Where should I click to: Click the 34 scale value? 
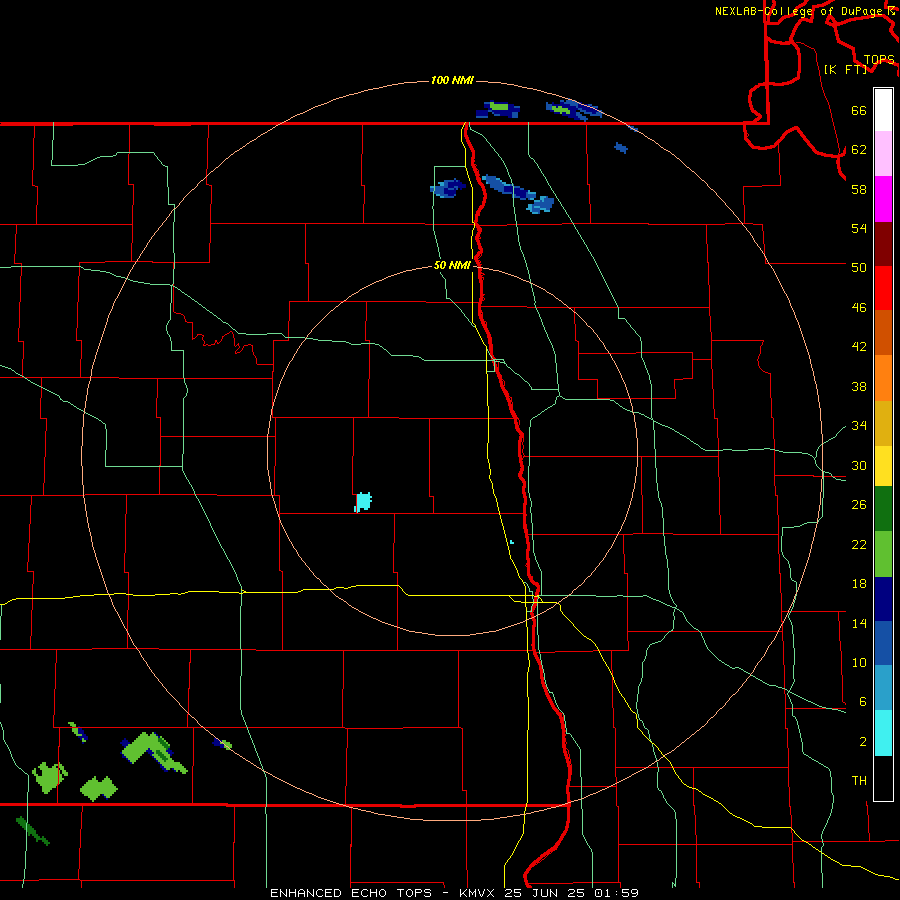pos(859,426)
